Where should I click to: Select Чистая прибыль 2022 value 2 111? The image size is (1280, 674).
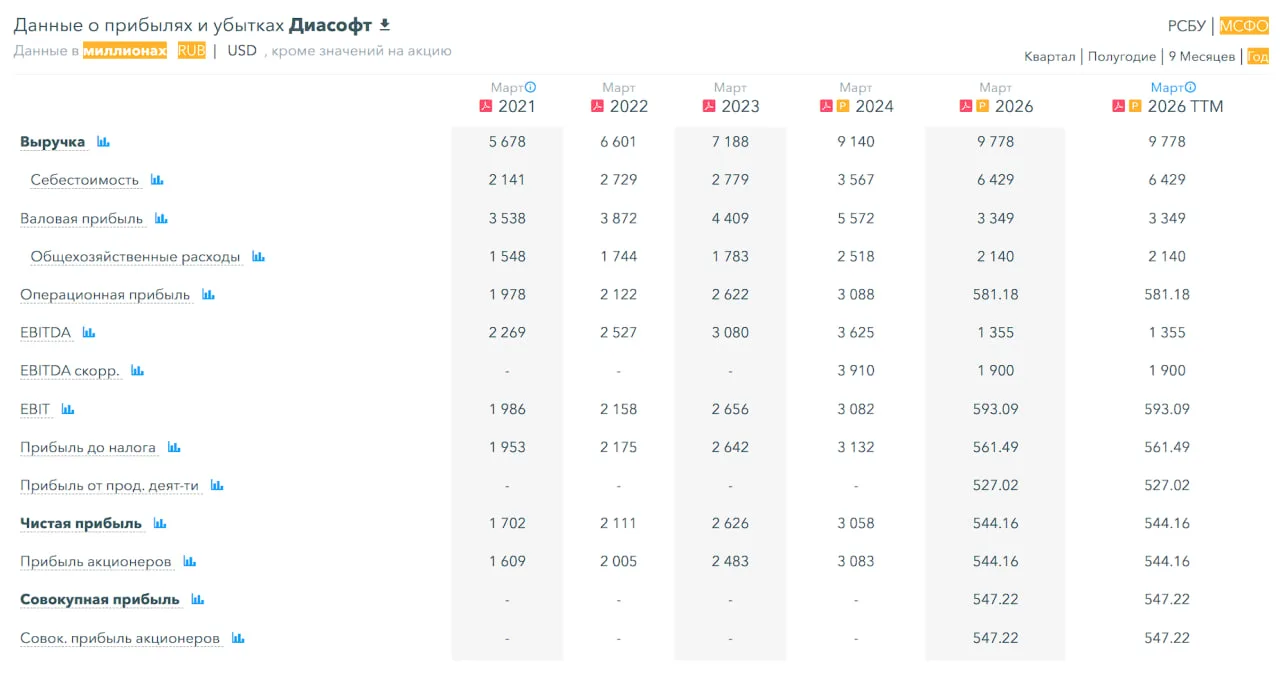pos(619,523)
